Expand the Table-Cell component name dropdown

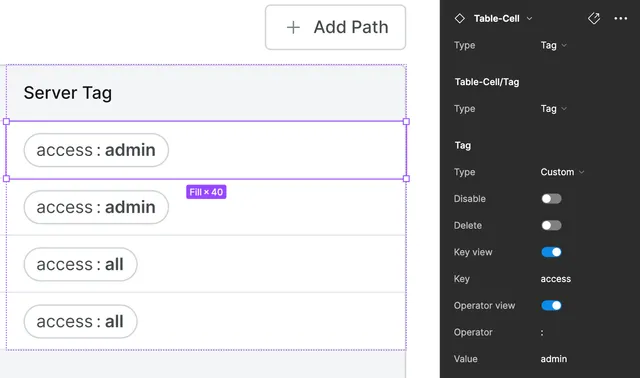tap(529, 18)
